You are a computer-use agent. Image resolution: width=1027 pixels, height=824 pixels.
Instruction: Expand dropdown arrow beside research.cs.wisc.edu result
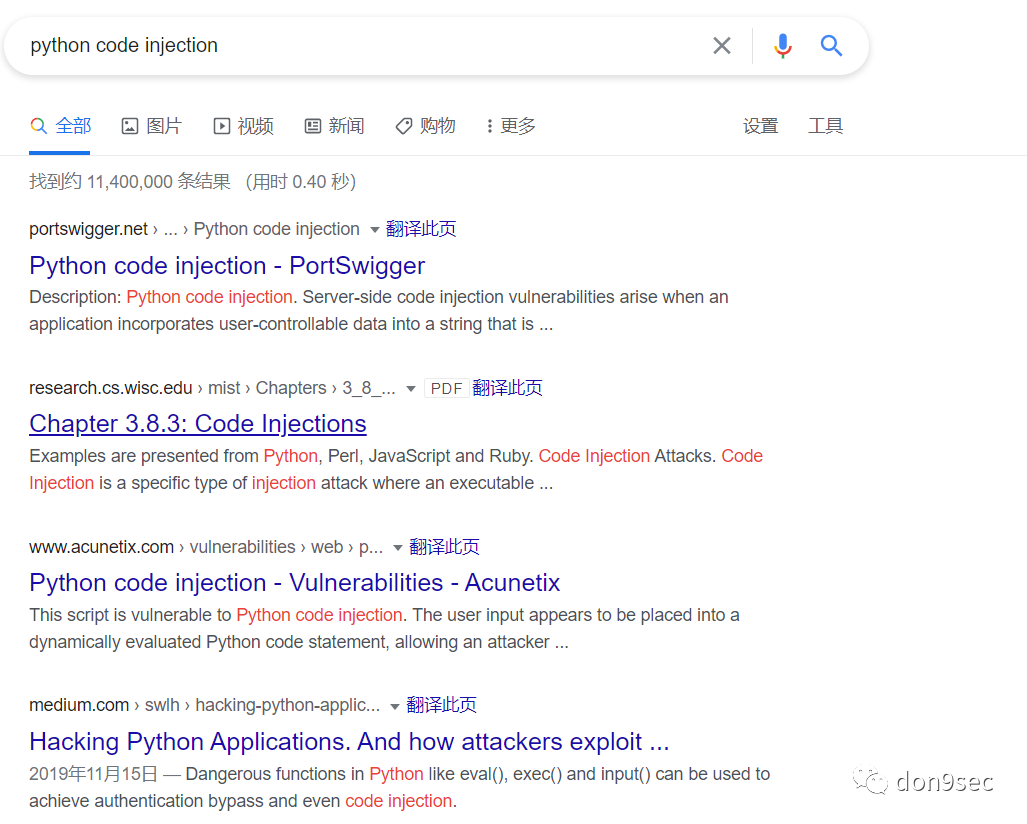411,389
